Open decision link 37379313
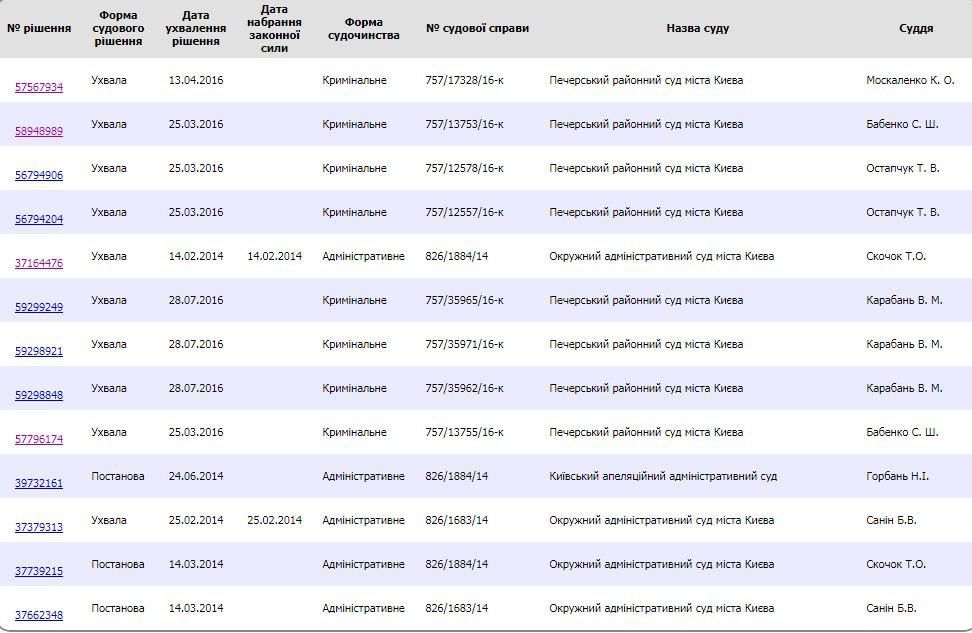 coord(39,528)
